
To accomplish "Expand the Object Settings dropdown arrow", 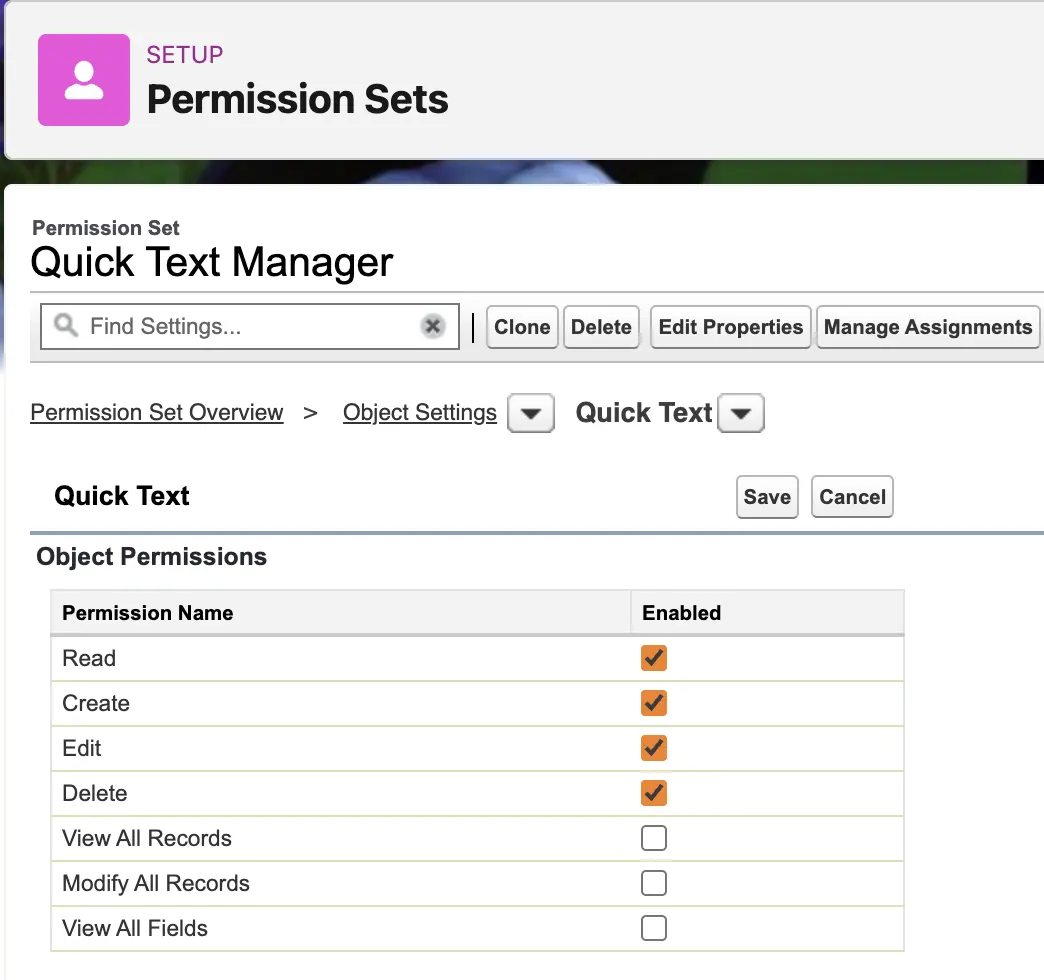I will (531, 413).
